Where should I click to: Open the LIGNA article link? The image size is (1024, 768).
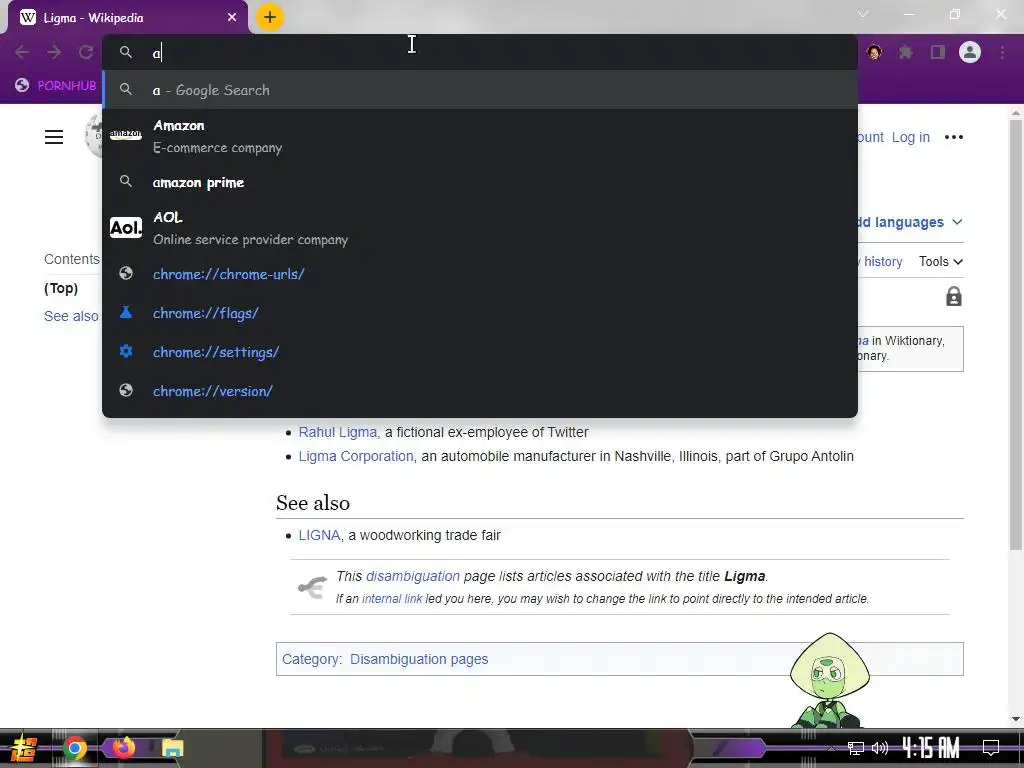coord(319,535)
